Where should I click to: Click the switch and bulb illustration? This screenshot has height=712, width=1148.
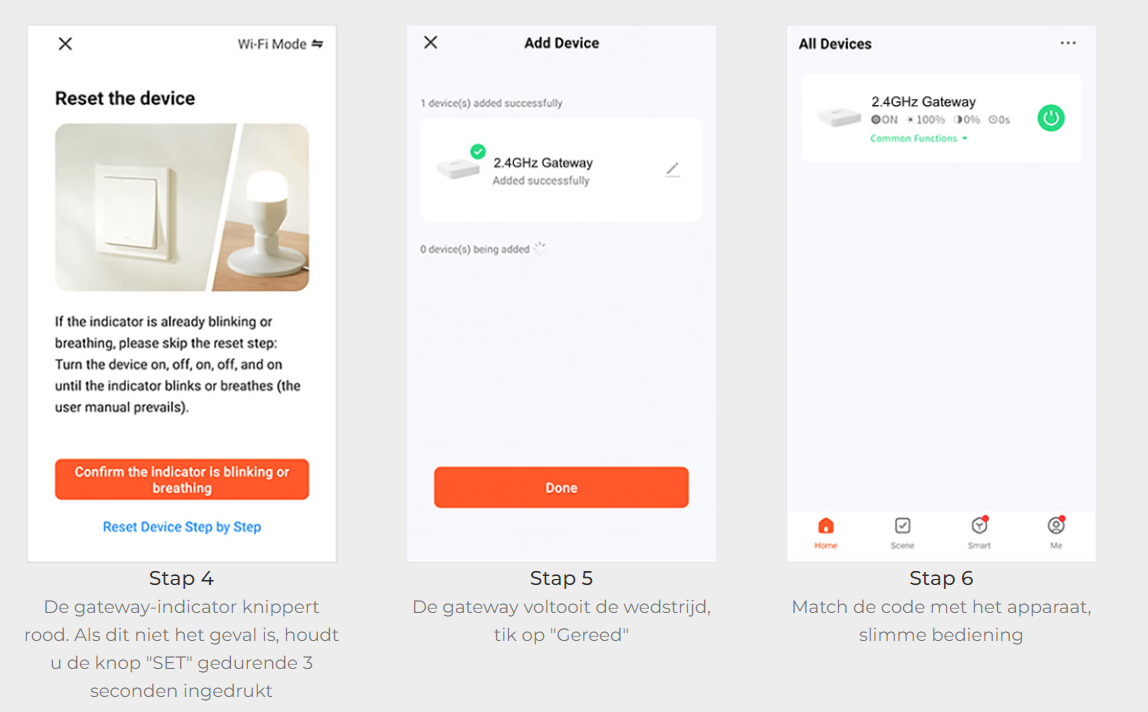click(x=182, y=207)
